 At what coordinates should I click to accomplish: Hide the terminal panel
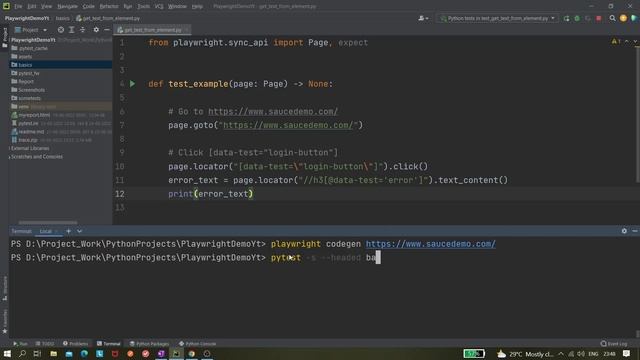[x=635, y=231]
